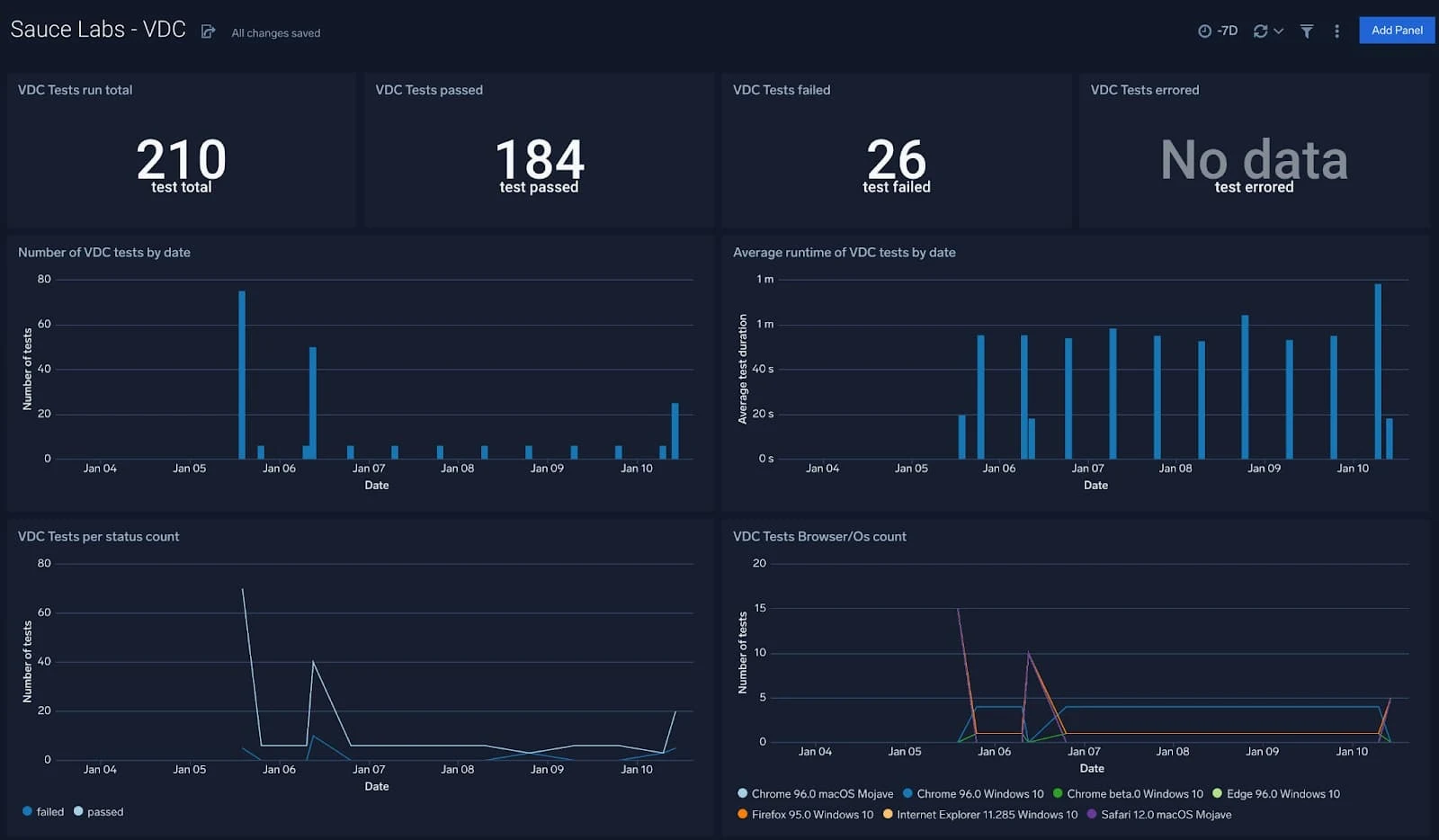Expand the refresh interval chevron
Screen dimensions: 1439x840
1277,30
